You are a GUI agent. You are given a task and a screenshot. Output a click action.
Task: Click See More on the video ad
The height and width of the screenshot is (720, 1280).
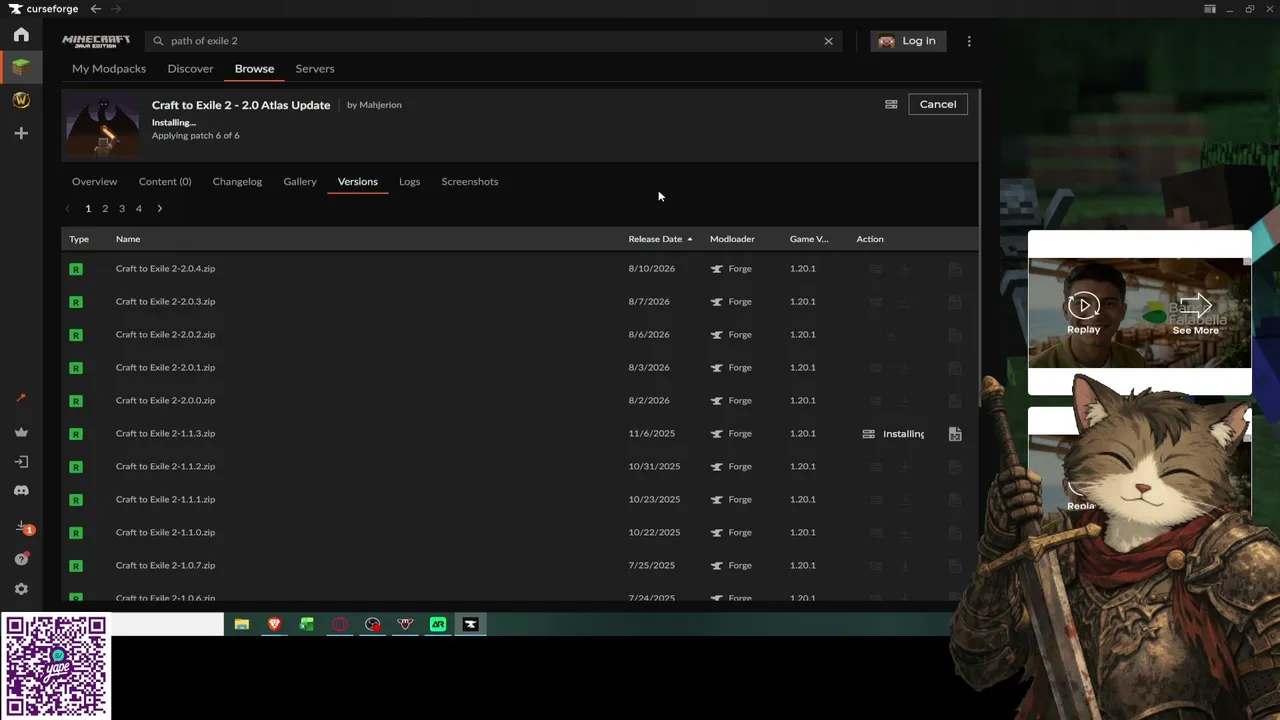click(x=1196, y=313)
